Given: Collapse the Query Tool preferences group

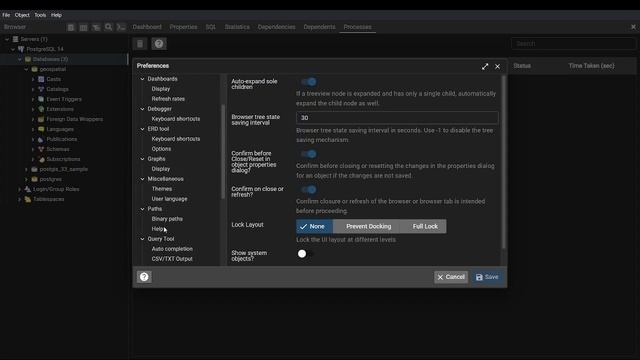Looking at the screenshot, I should point(142,239).
